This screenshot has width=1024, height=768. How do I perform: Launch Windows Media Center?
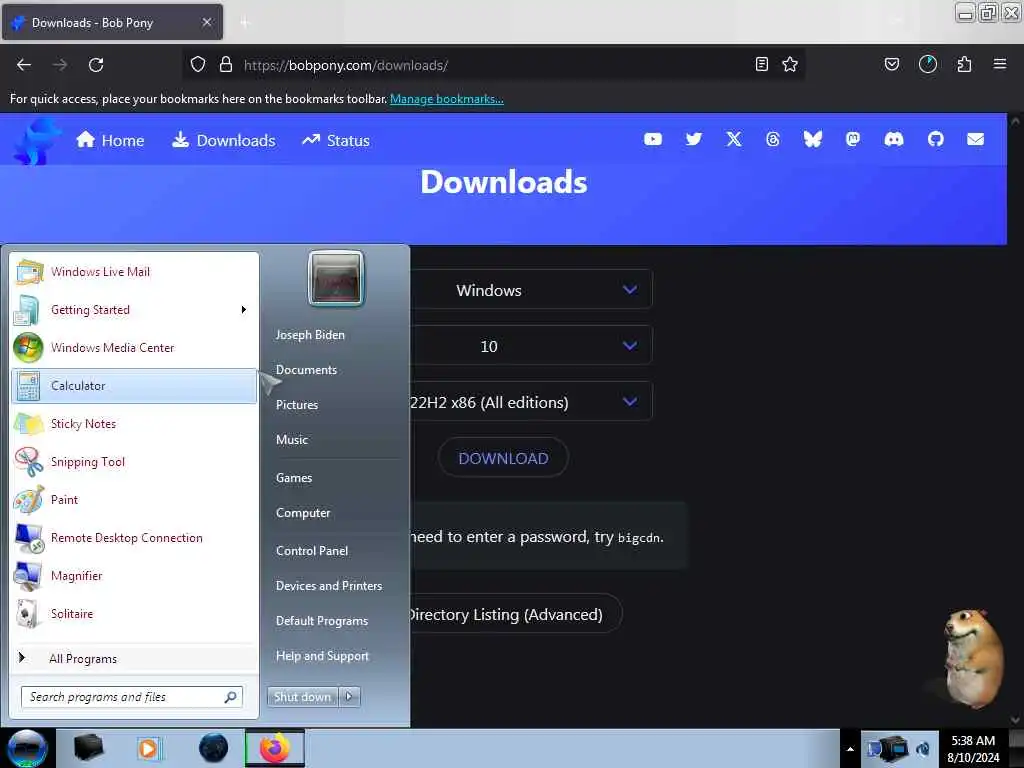click(x=135, y=347)
